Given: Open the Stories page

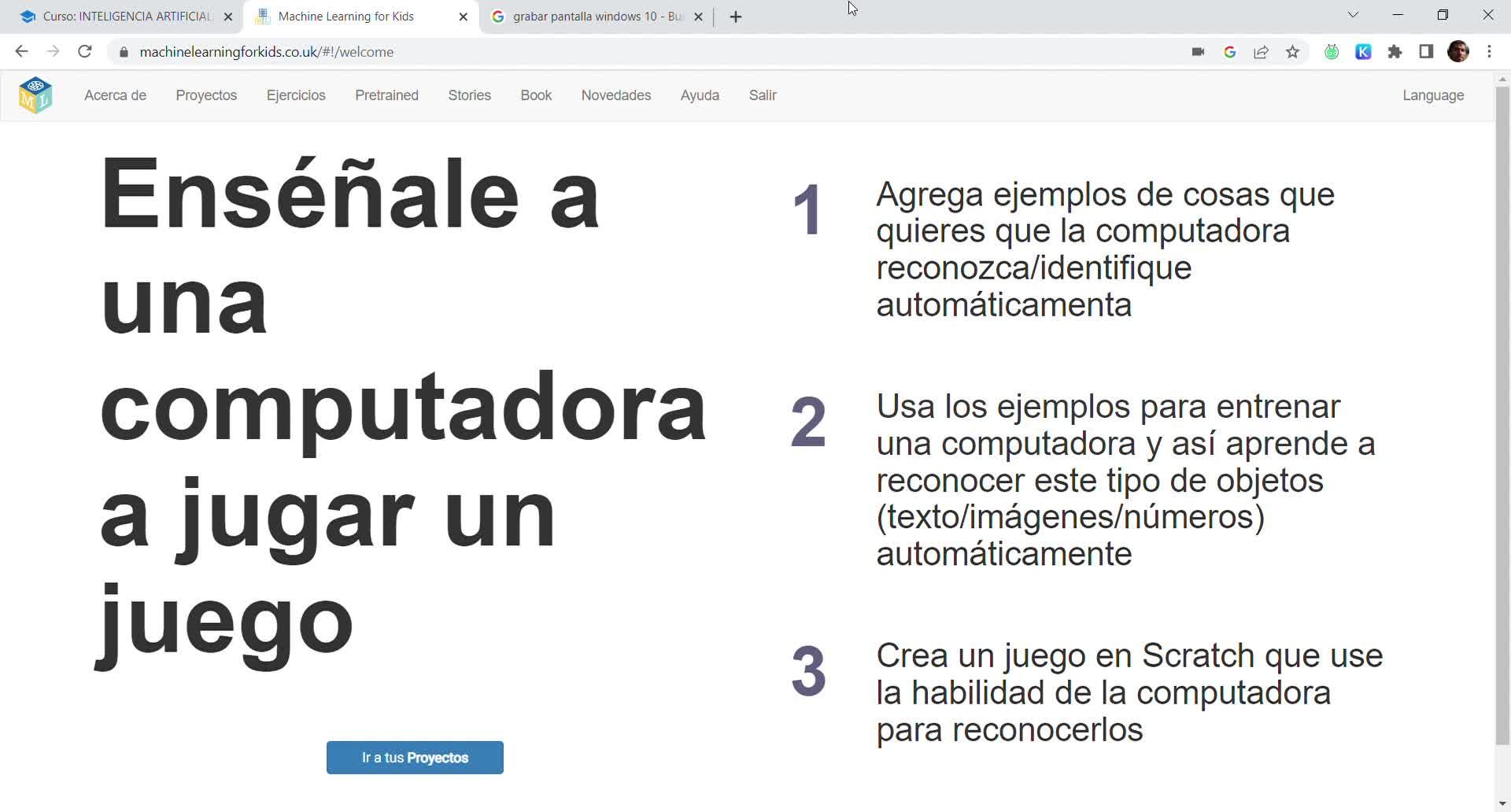Looking at the screenshot, I should (470, 95).
